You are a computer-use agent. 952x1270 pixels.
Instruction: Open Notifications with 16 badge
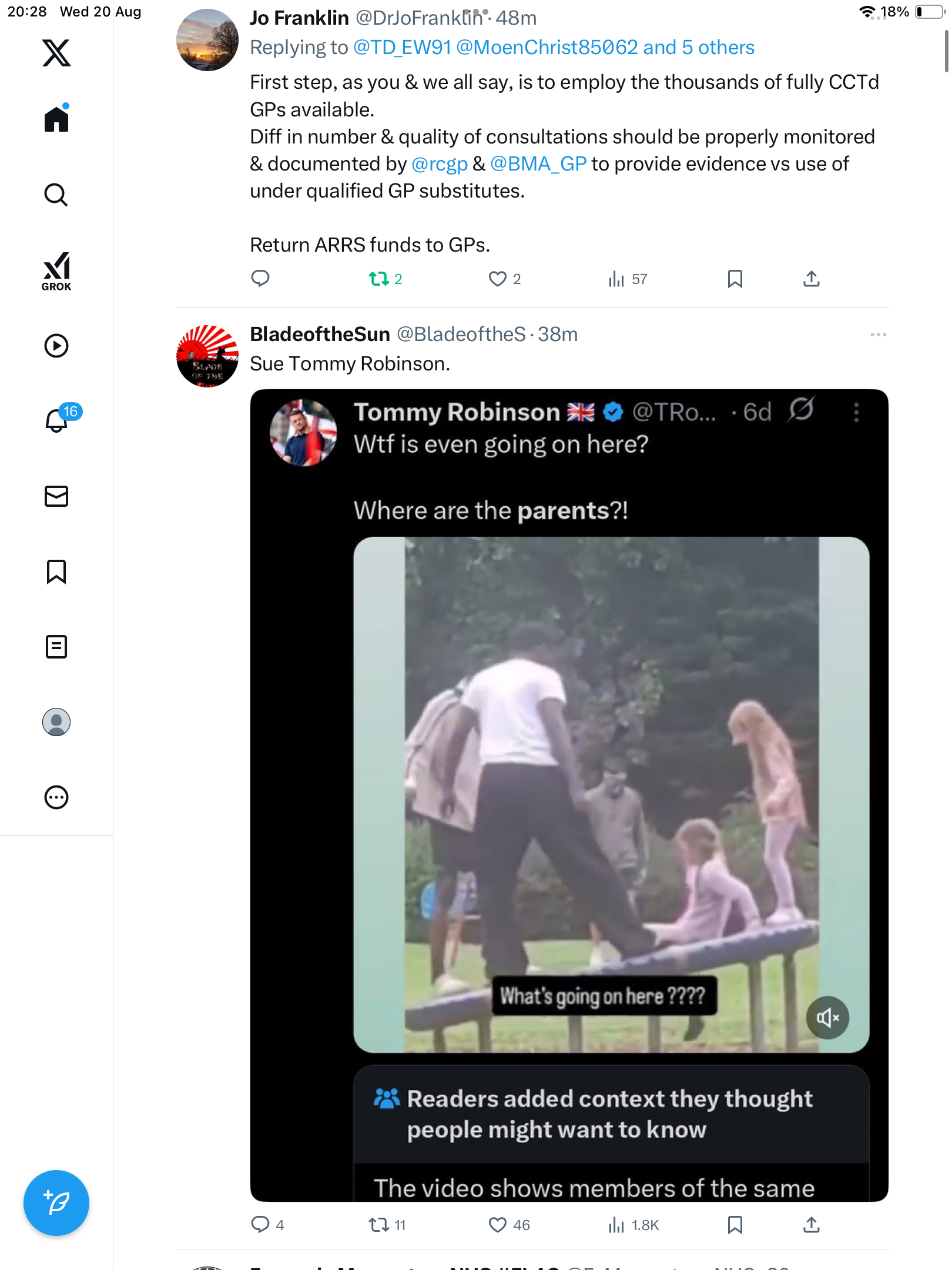(57, 420)
